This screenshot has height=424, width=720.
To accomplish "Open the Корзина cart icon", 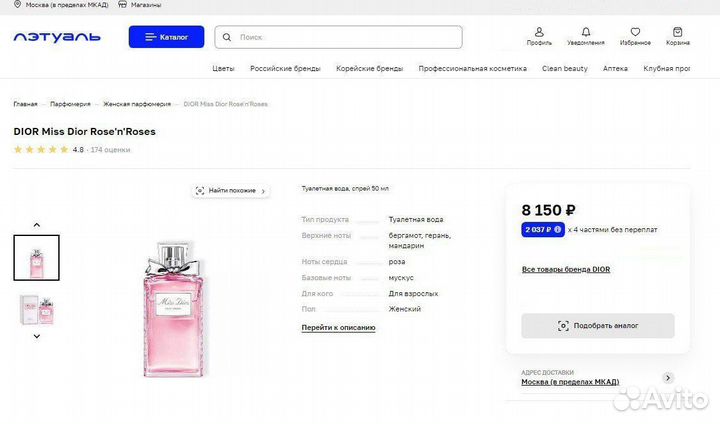I will (x=677, y=32).
